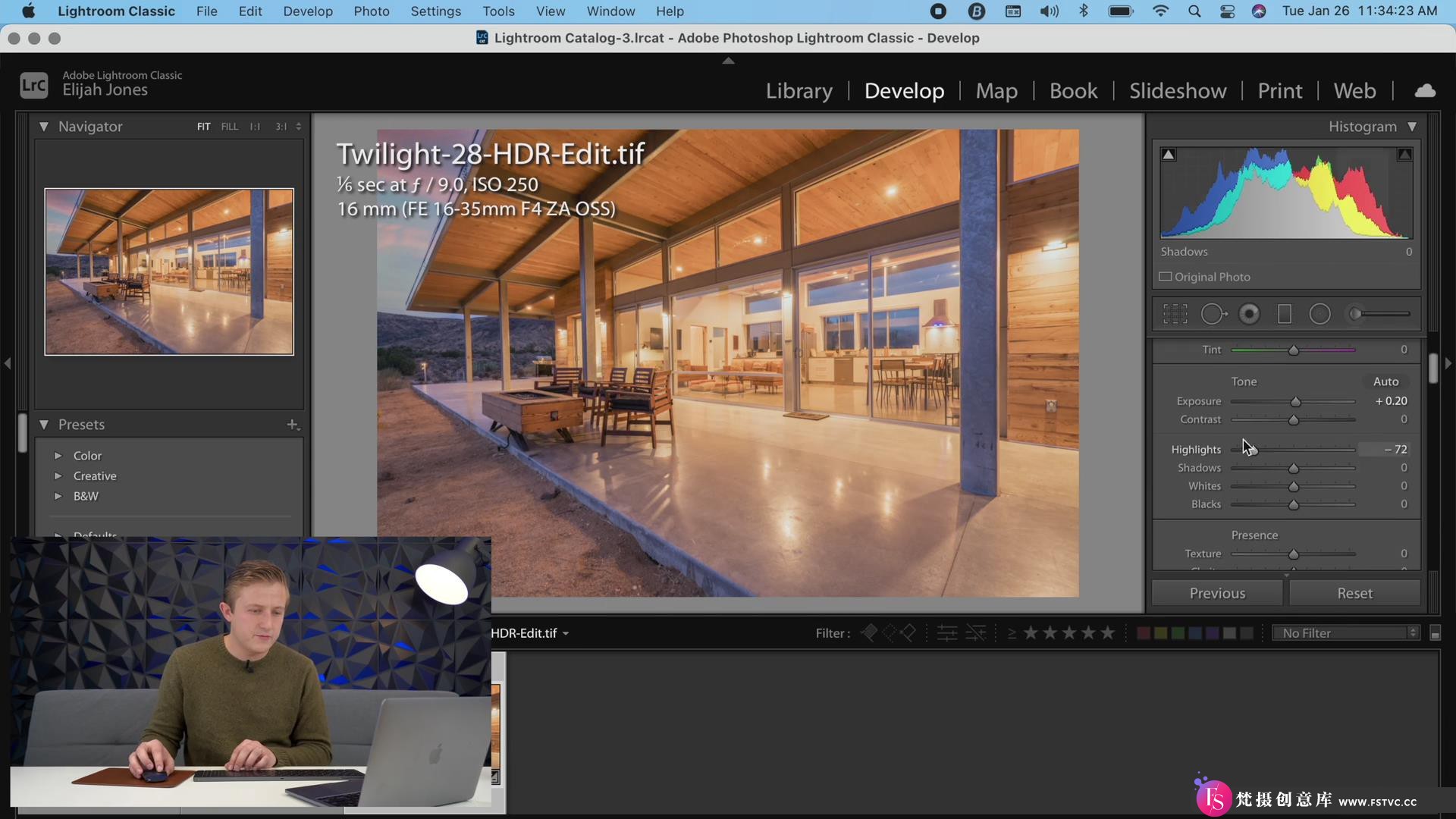This screenshot has height=819, width=1456.
Task: Select the Radial Filter tool
Action: (1321, 314)
